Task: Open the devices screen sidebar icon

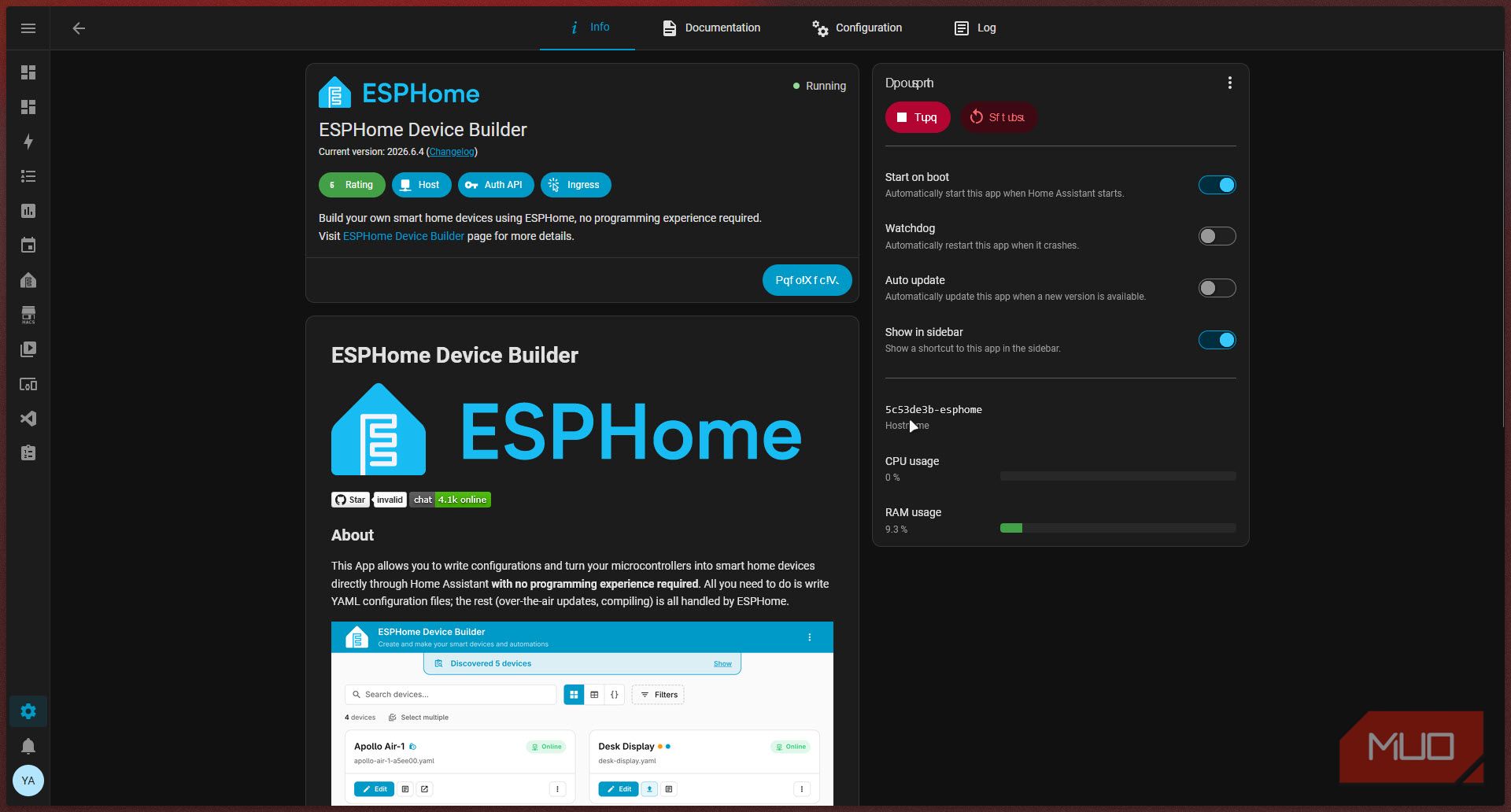Action: coord(28,384)
